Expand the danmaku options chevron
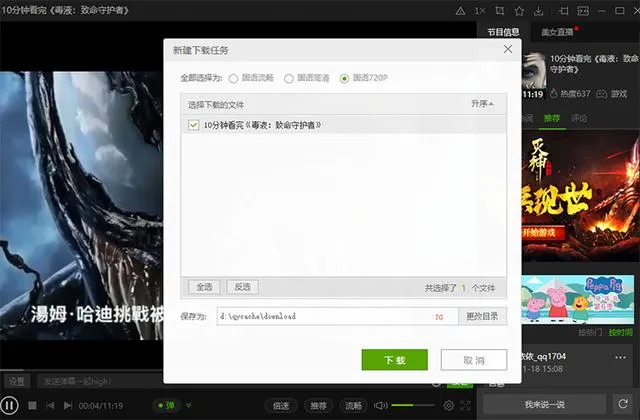The image size is (640, 420). tap(189, 405)
